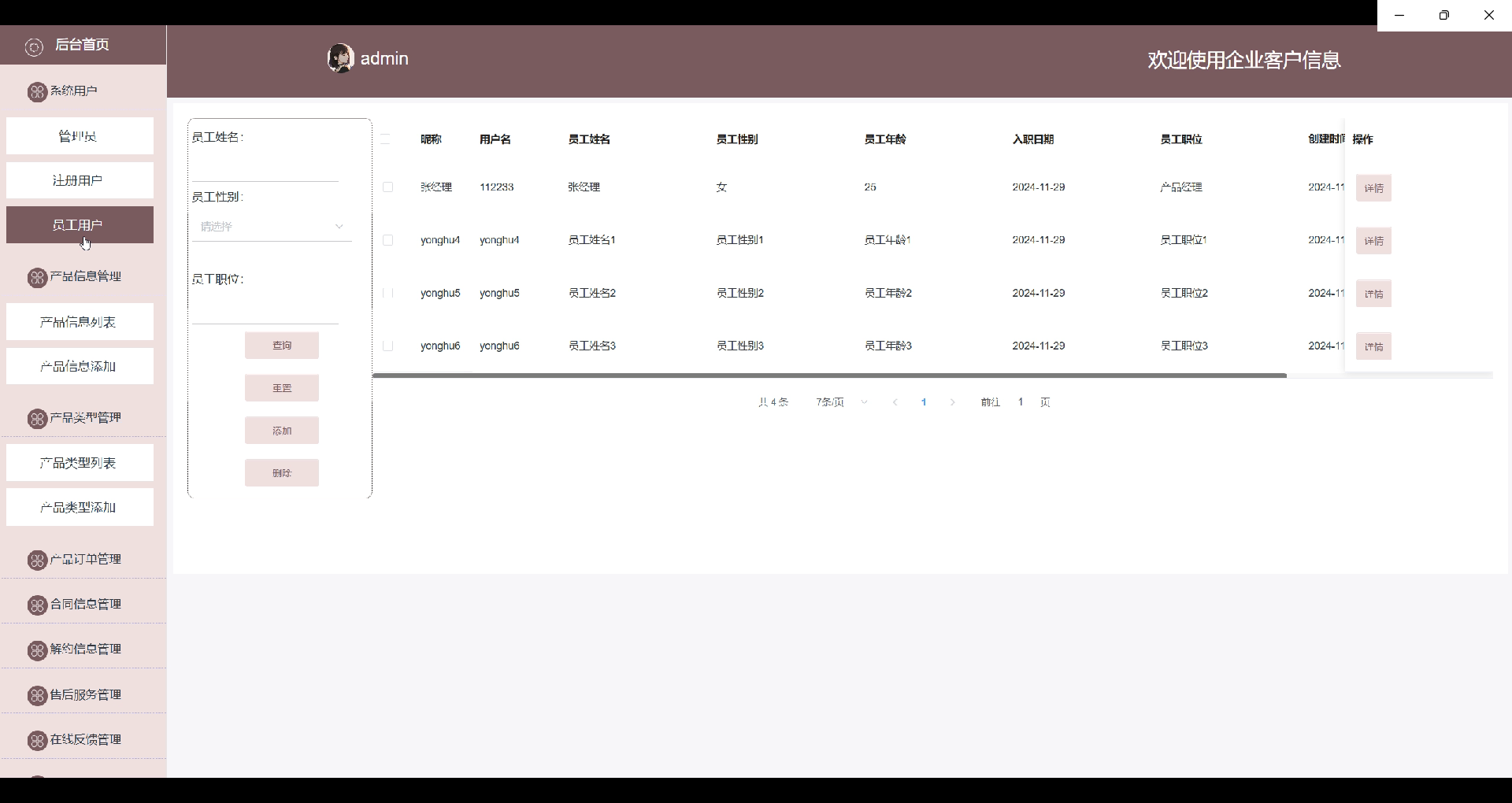The width and height of the screenshot is (1512, 803).
Task: Click the 112233 username cell
Action: click(x=497, y=187)
